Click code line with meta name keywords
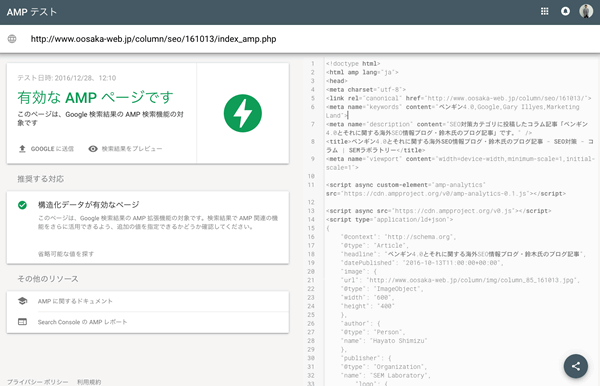Image resolution: width=600 pixels, height=386 pixels. (453, 111)
